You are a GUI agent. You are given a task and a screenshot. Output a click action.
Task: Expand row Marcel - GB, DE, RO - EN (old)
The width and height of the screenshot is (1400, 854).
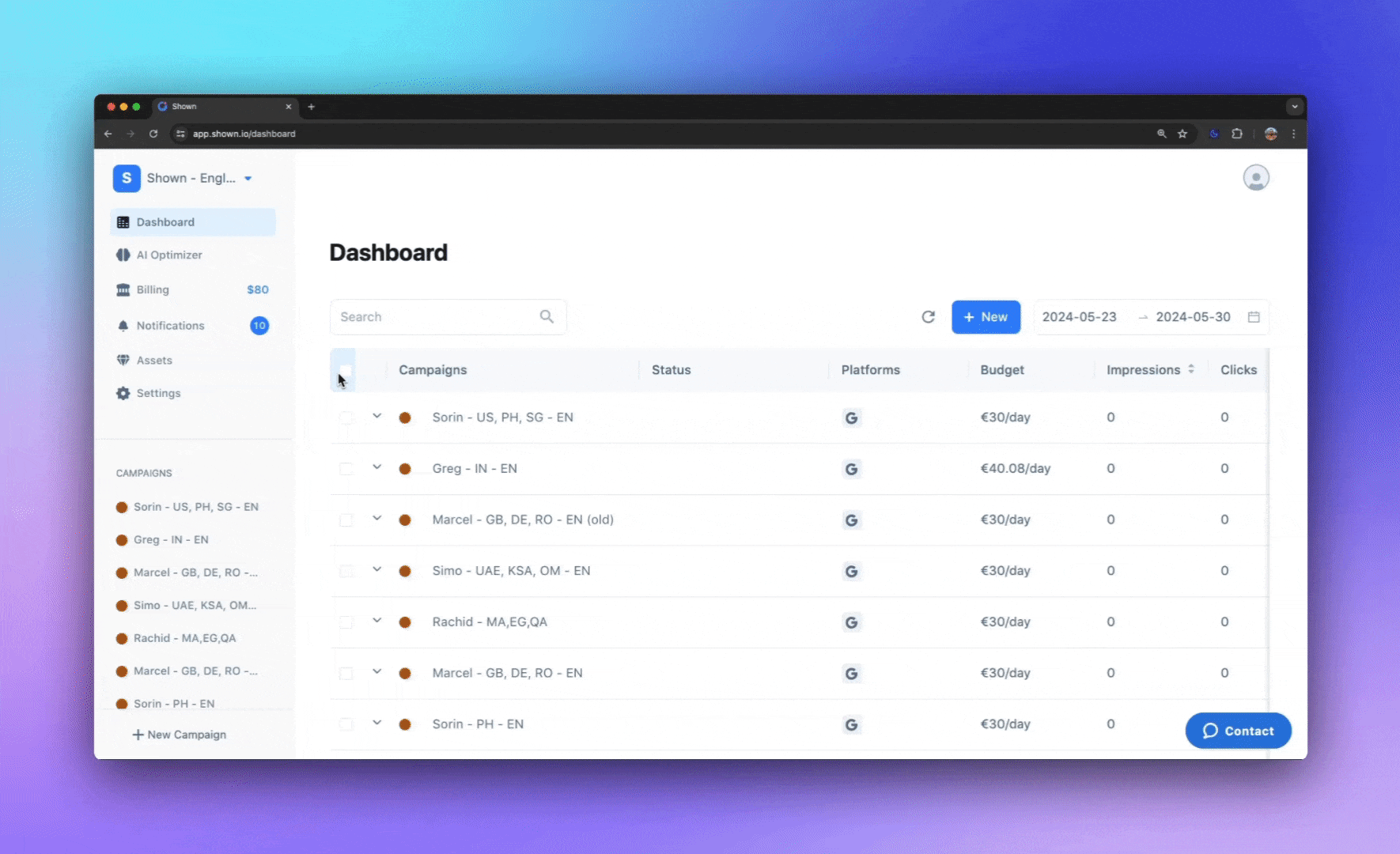pos(377,519)
